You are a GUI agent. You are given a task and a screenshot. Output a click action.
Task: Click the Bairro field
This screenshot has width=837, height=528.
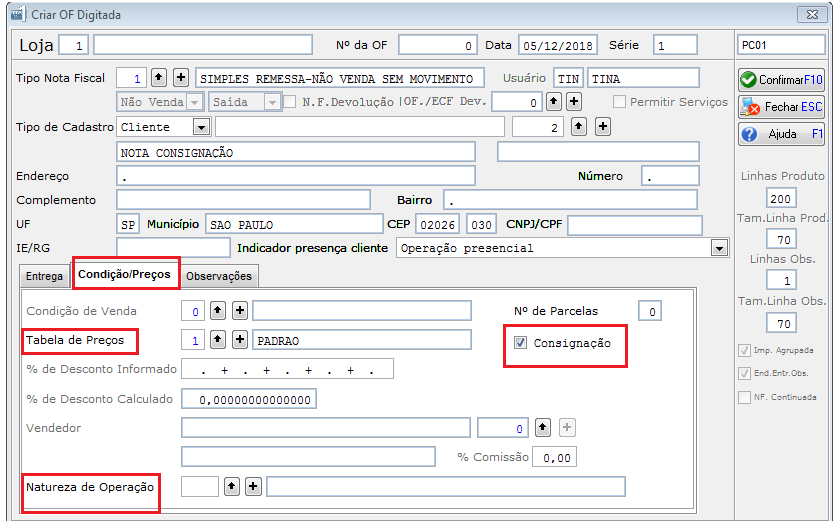pos(570,200)
